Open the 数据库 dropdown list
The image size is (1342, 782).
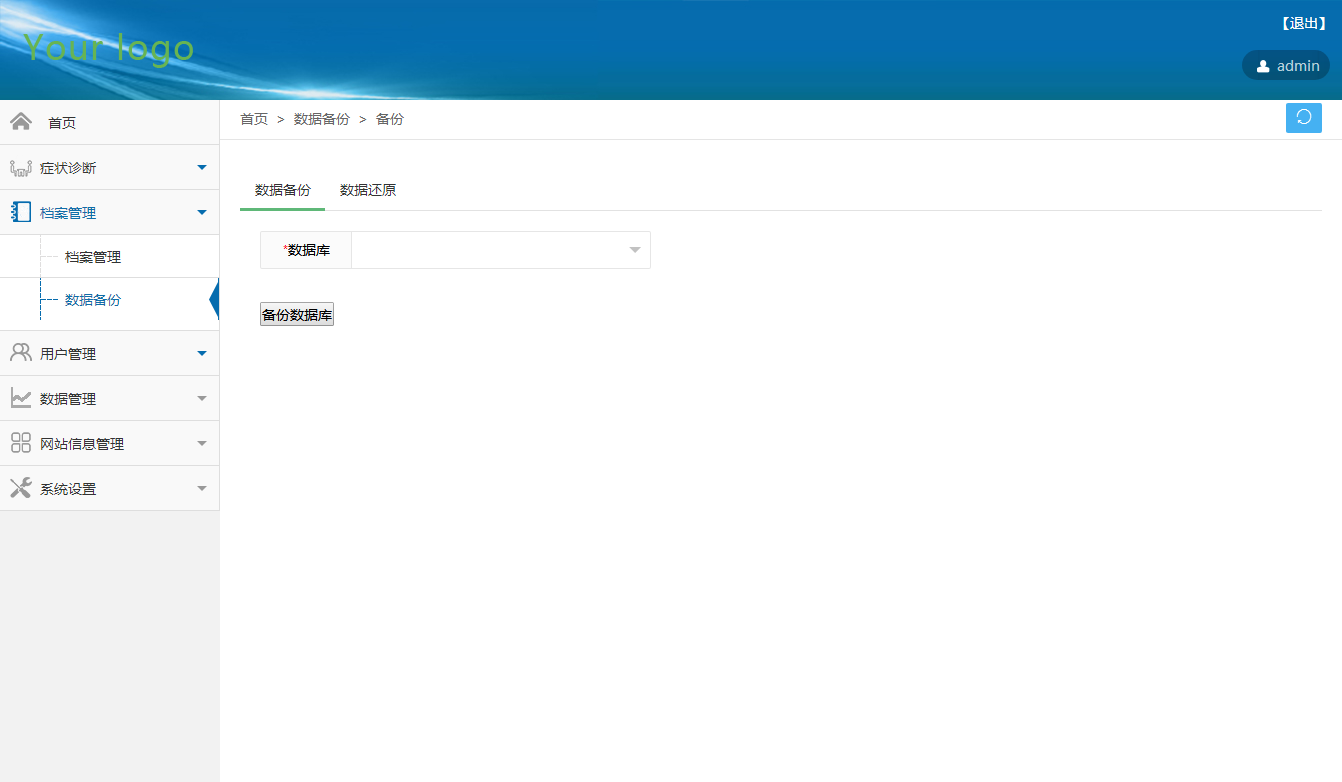point(500,250)
